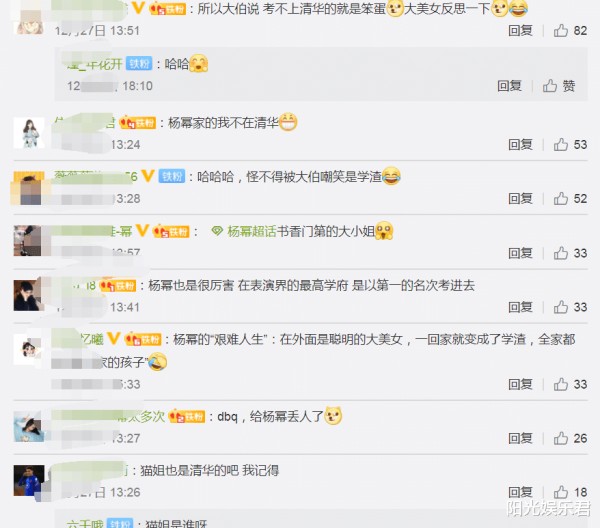Like the comment 杨幂家的我不在清华
600x528 pixels.
[x=570, y=145]
